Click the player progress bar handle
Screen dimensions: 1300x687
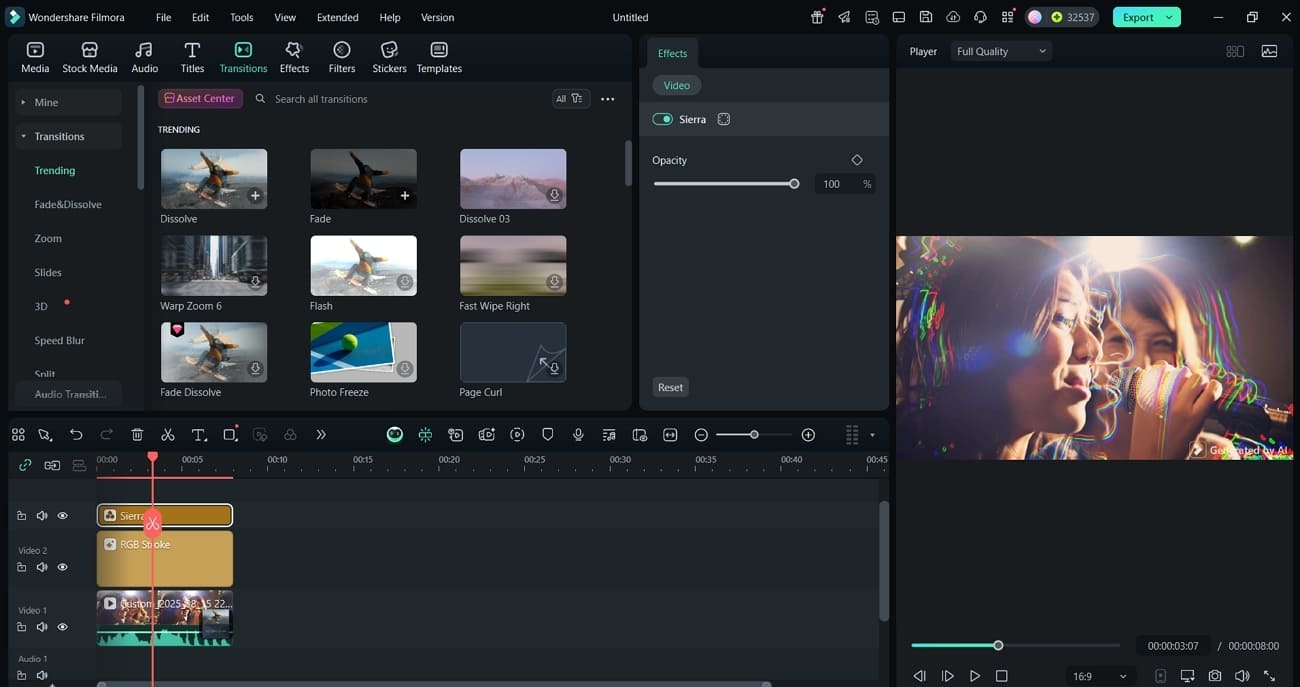[x=998, y=645]
